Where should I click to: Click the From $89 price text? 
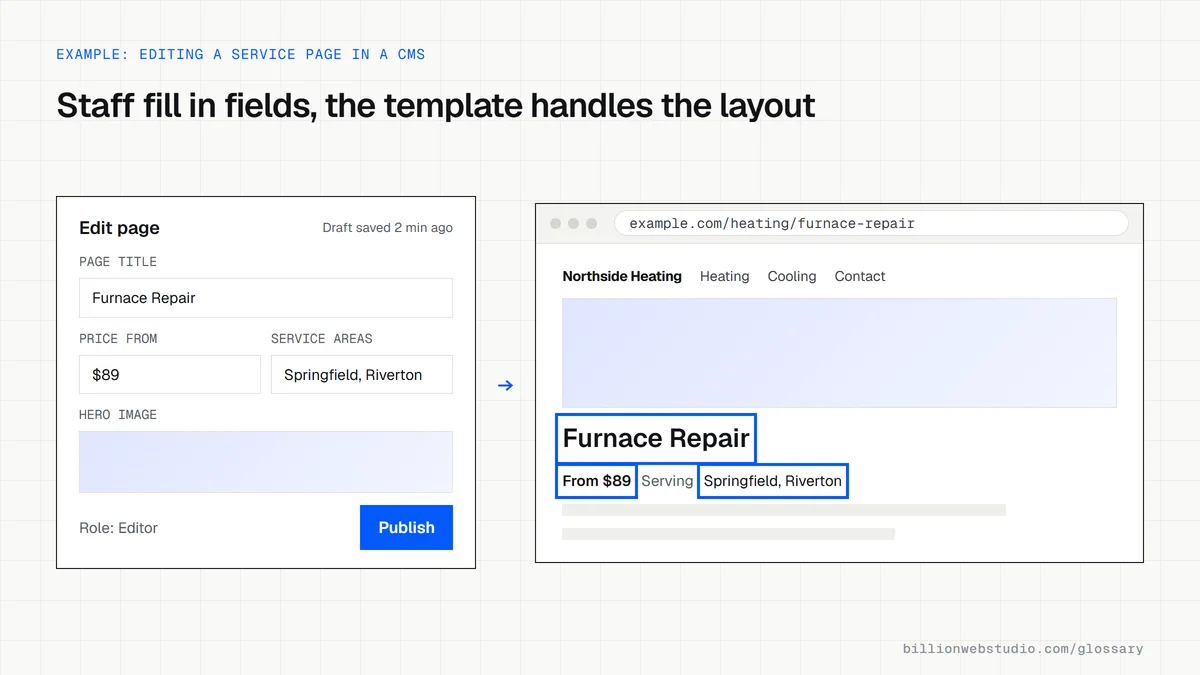click(x=596, y=481)
